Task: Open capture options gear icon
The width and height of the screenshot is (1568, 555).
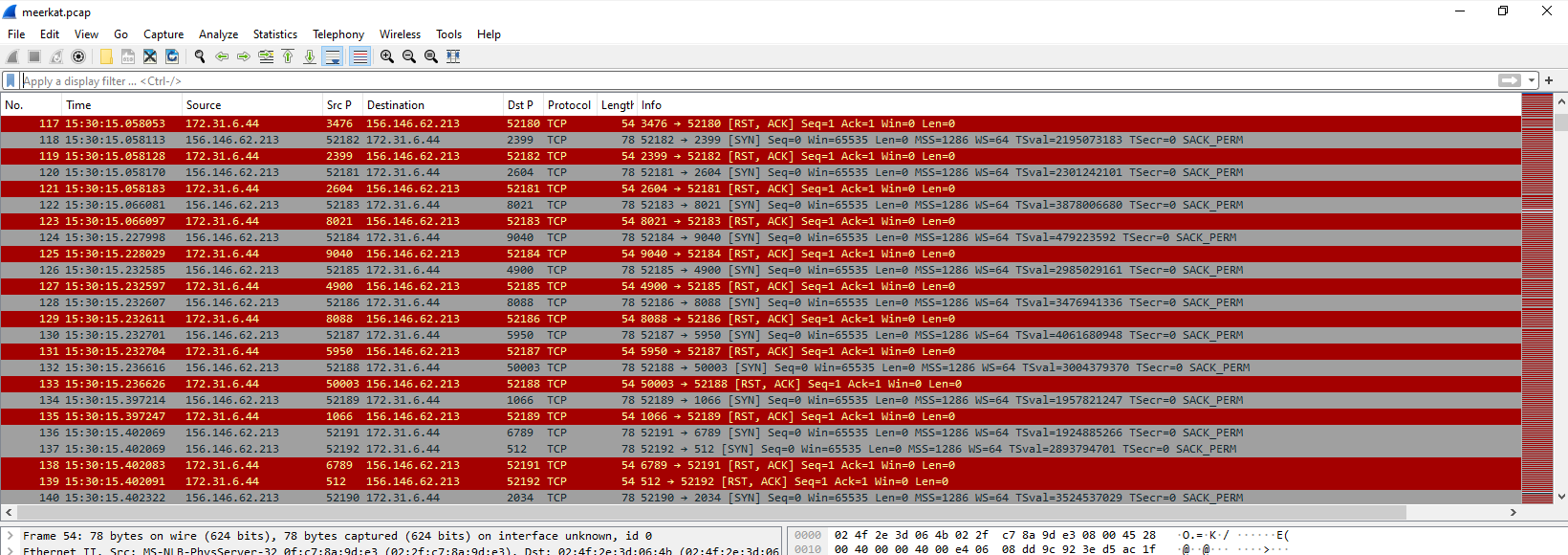Action: 78,56
